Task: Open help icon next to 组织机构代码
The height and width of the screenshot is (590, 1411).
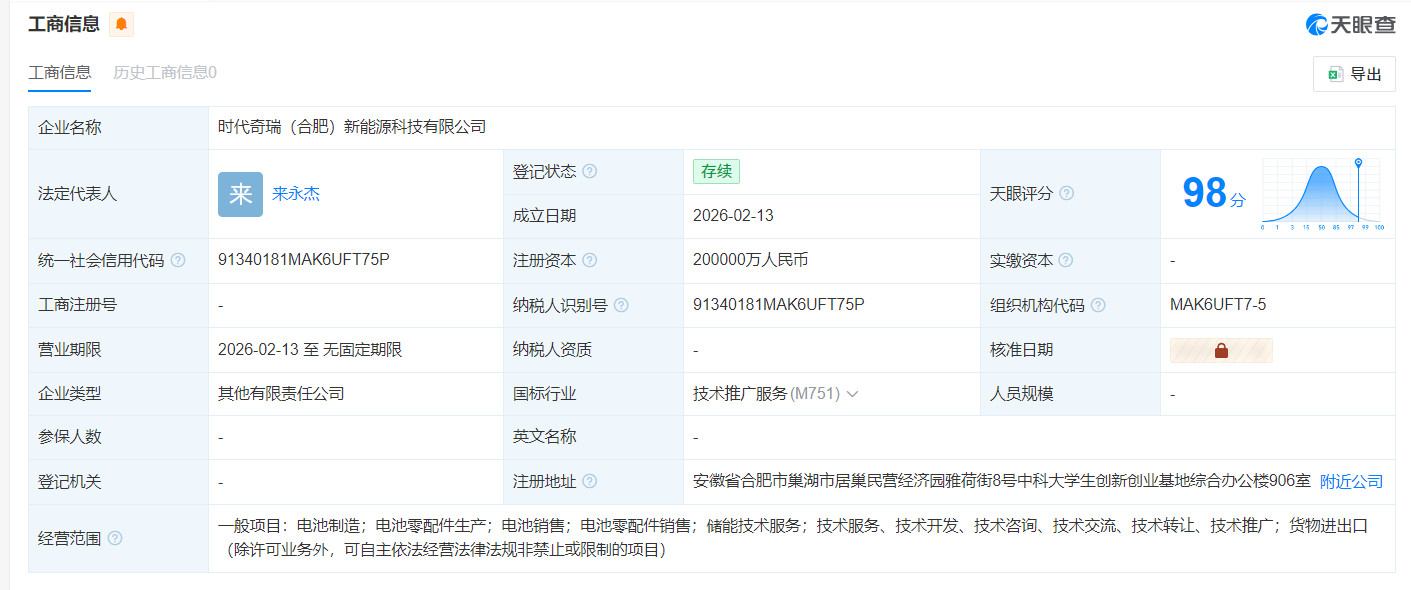Action: [x=1098, y=304]
